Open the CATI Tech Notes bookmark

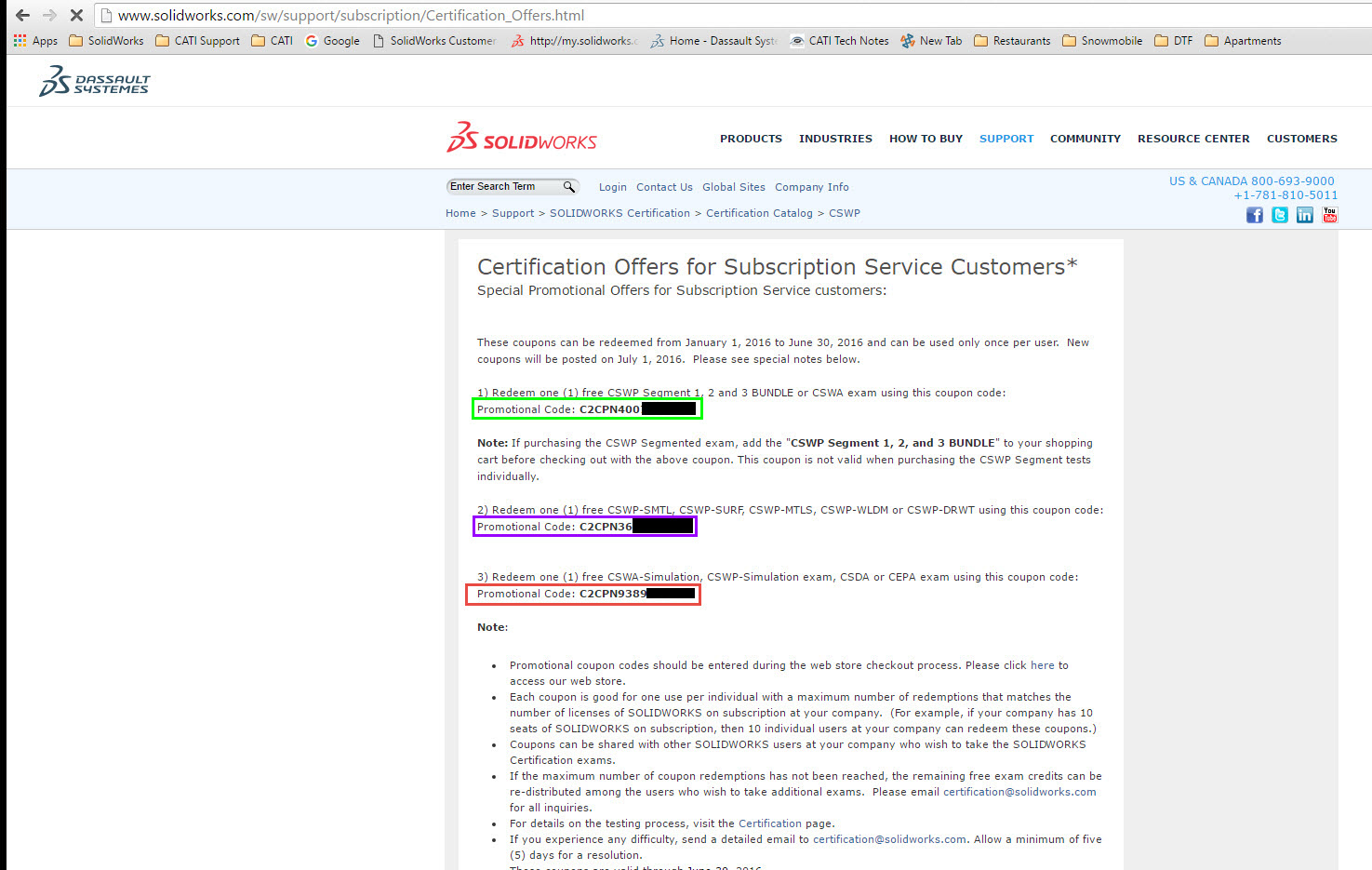pos(839,41)
